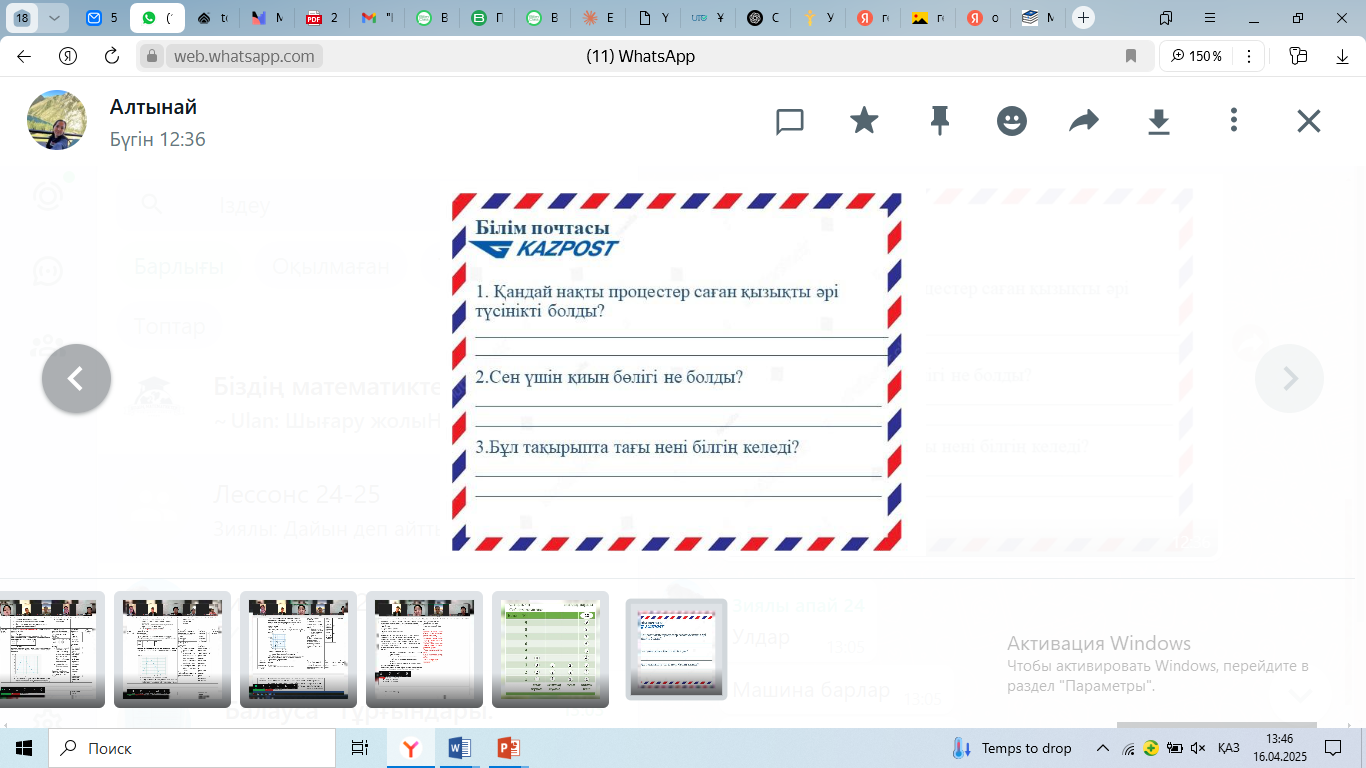Switch to the Gmail tab
Screen dimensions: 1366x768
click(x=377, y=18)
